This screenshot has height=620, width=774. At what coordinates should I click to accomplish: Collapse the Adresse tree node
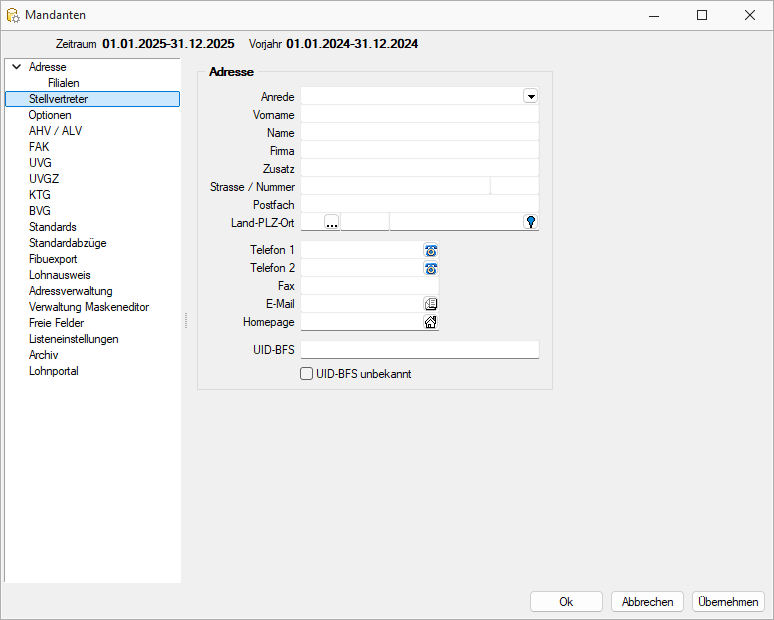tap(17, 67)
